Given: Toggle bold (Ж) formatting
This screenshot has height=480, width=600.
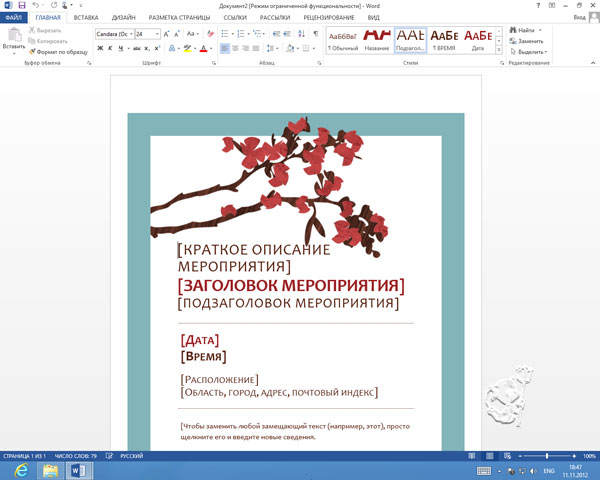Looking at the screenshot, I should pyautogui.click(x=100, y=48).
